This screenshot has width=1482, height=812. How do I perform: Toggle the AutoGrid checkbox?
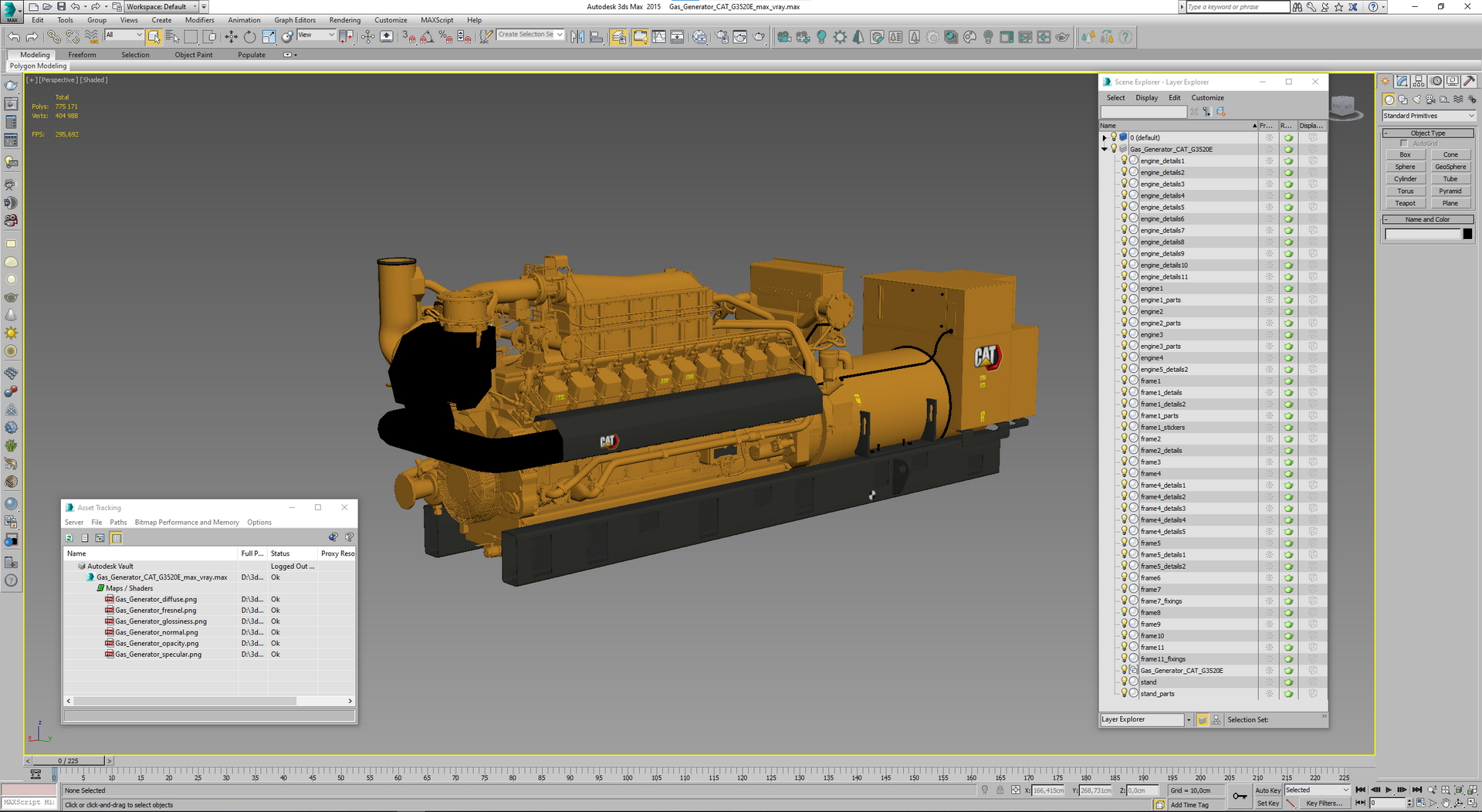pyautogui.click(x=1404, y=144)
